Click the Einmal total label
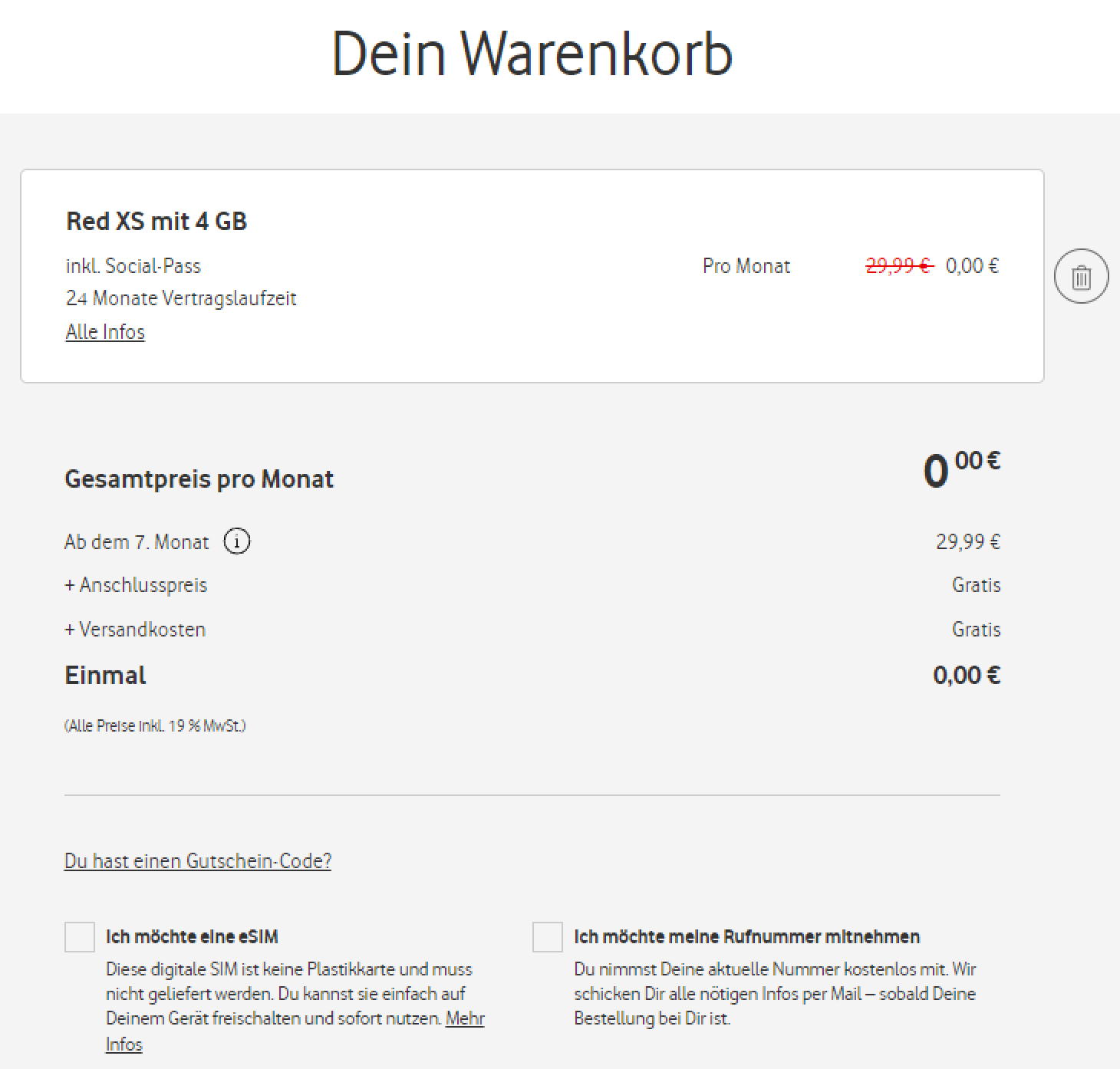 pos(105,676)
